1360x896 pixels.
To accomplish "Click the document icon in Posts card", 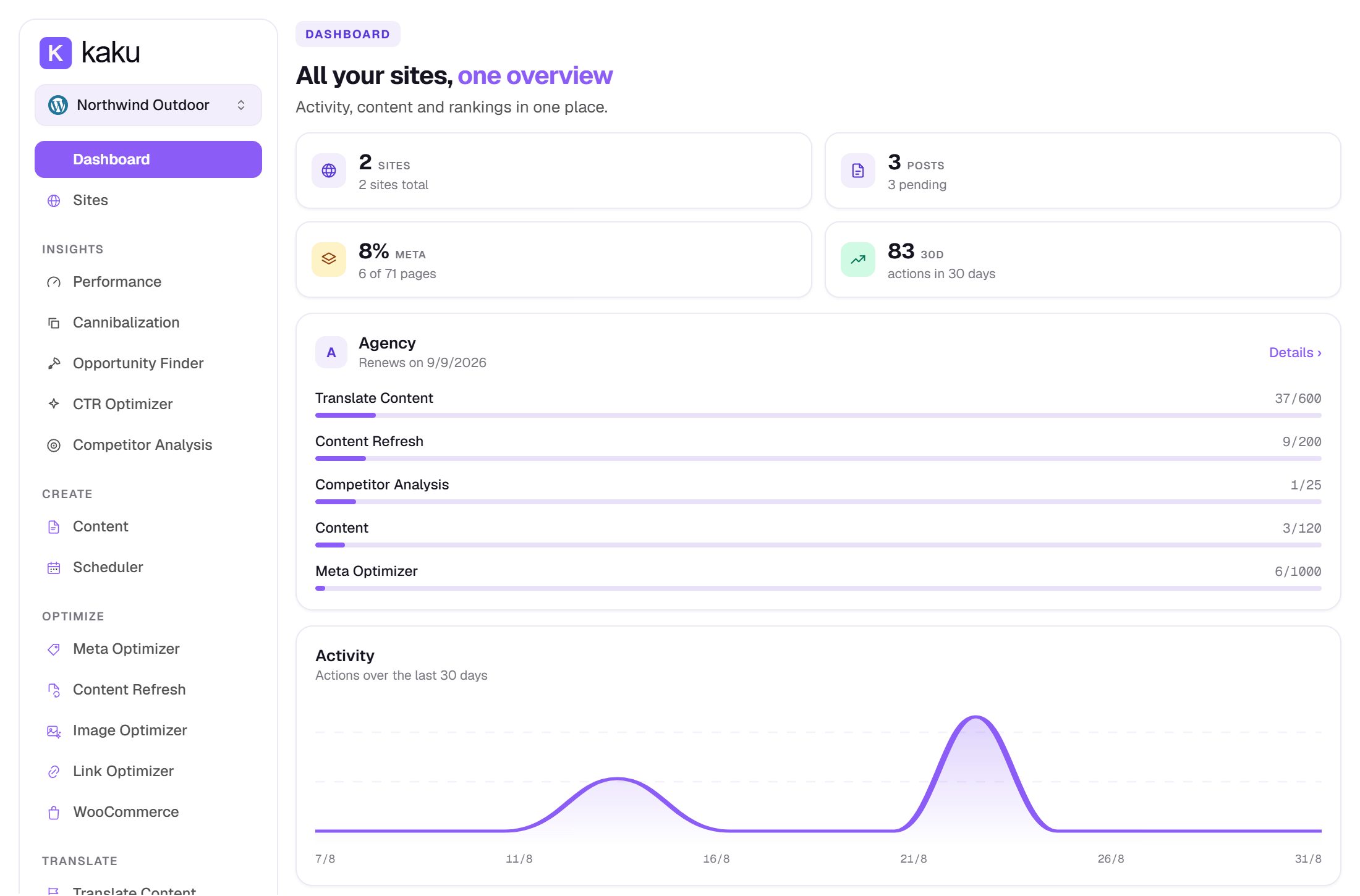I will 858,171.
